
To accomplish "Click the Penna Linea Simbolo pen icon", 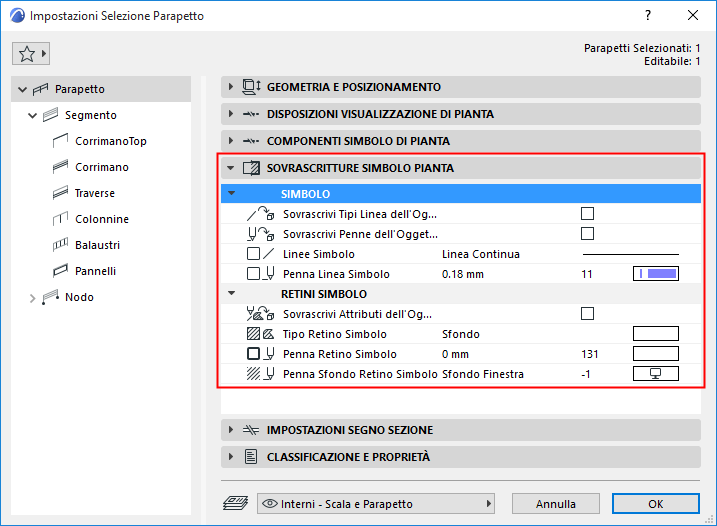I will click(x=261, y=274).
